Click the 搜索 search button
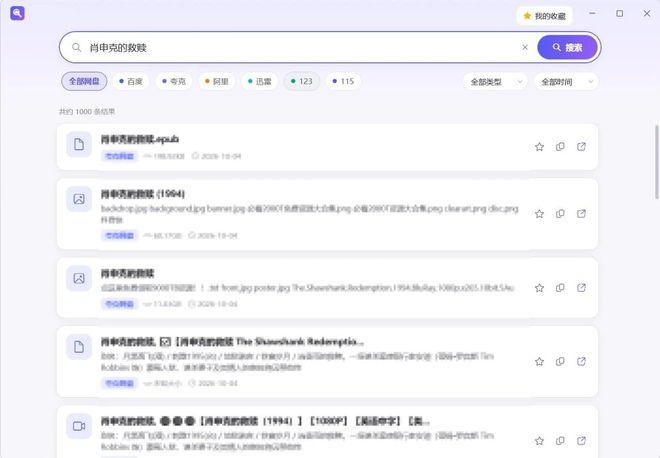 [567, 47]
